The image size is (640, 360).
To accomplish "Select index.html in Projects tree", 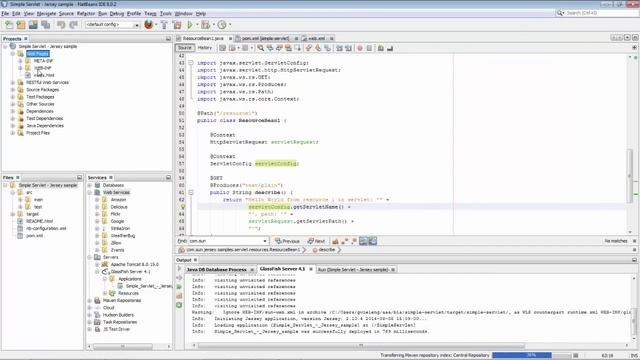I will point(44,75).
